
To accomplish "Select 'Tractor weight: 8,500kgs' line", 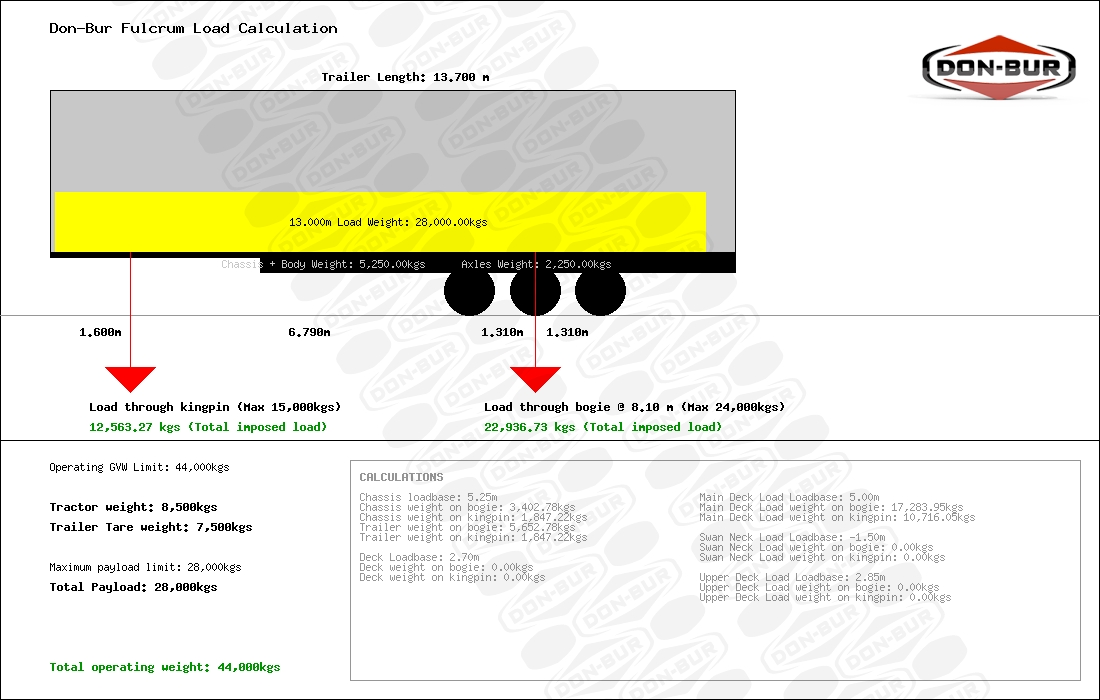I will 133,507.
